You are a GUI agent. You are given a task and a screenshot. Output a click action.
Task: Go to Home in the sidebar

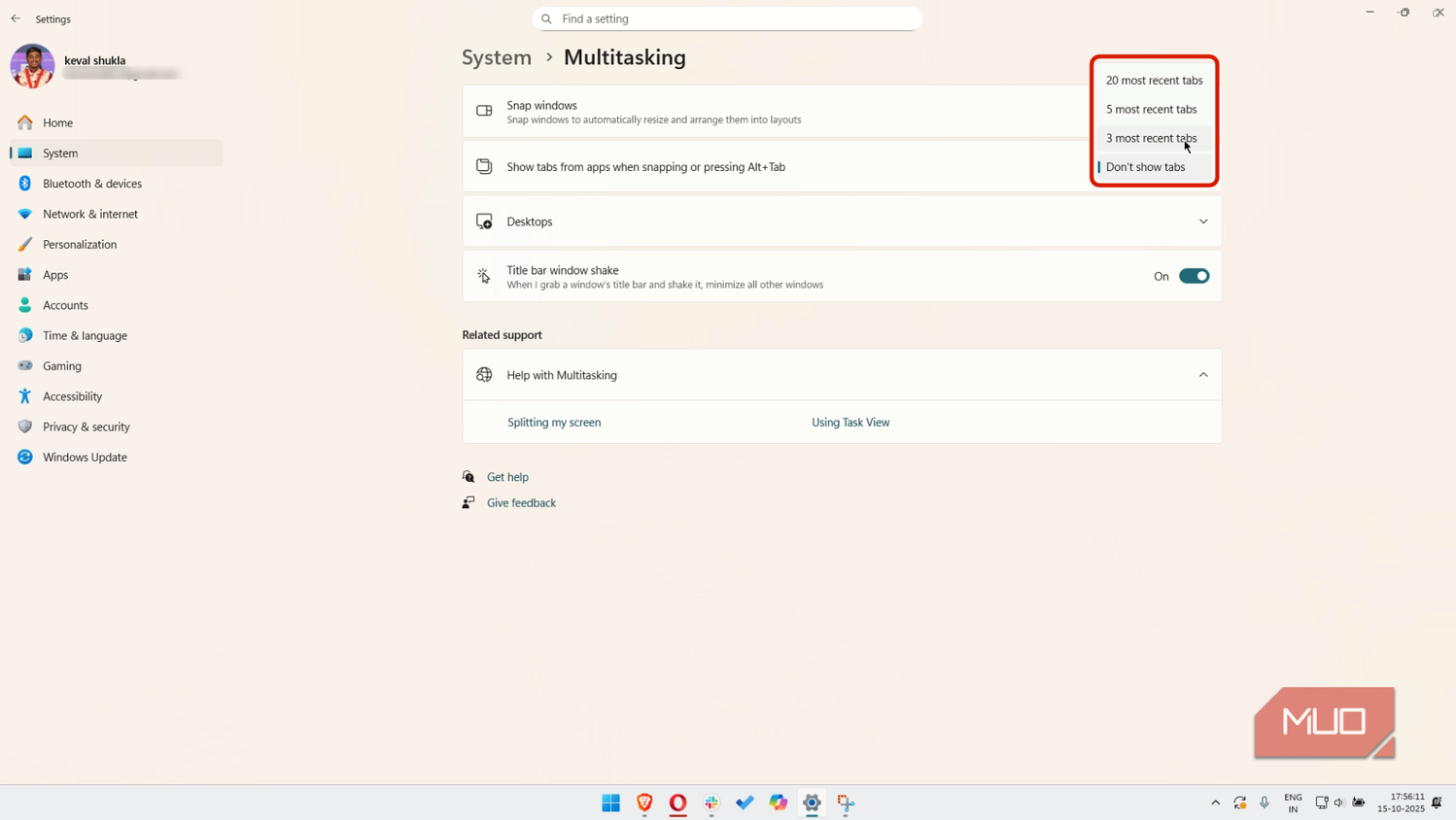(116, 122)
